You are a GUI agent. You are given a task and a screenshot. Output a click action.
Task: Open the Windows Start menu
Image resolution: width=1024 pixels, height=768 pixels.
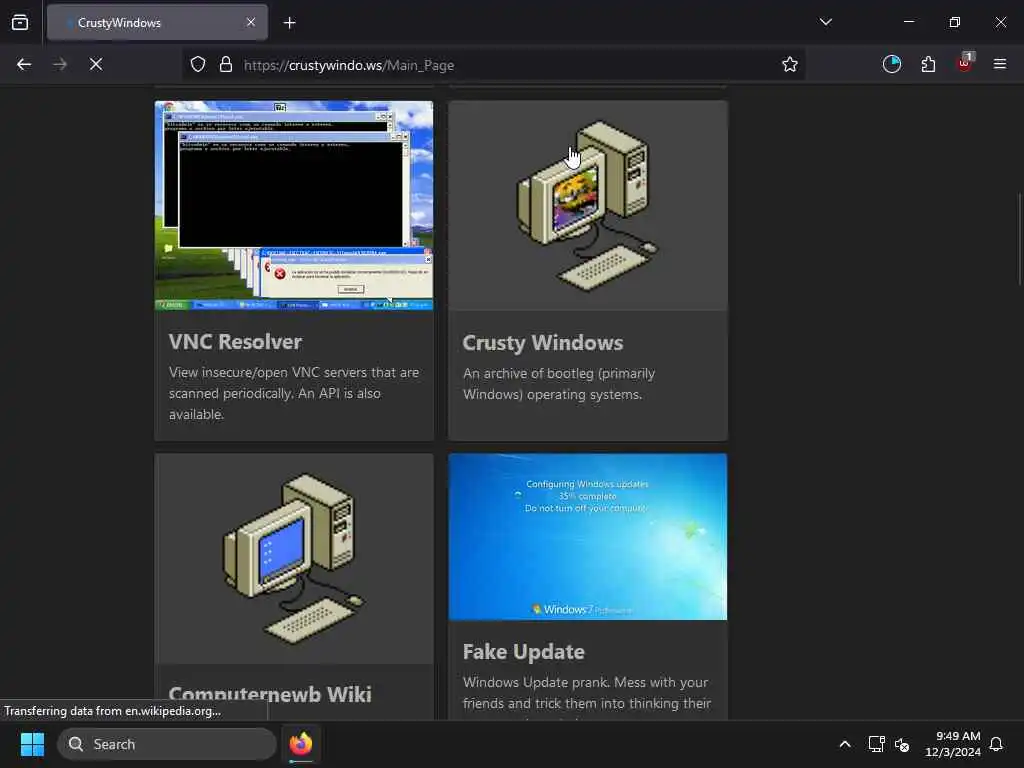click(32, 744)
